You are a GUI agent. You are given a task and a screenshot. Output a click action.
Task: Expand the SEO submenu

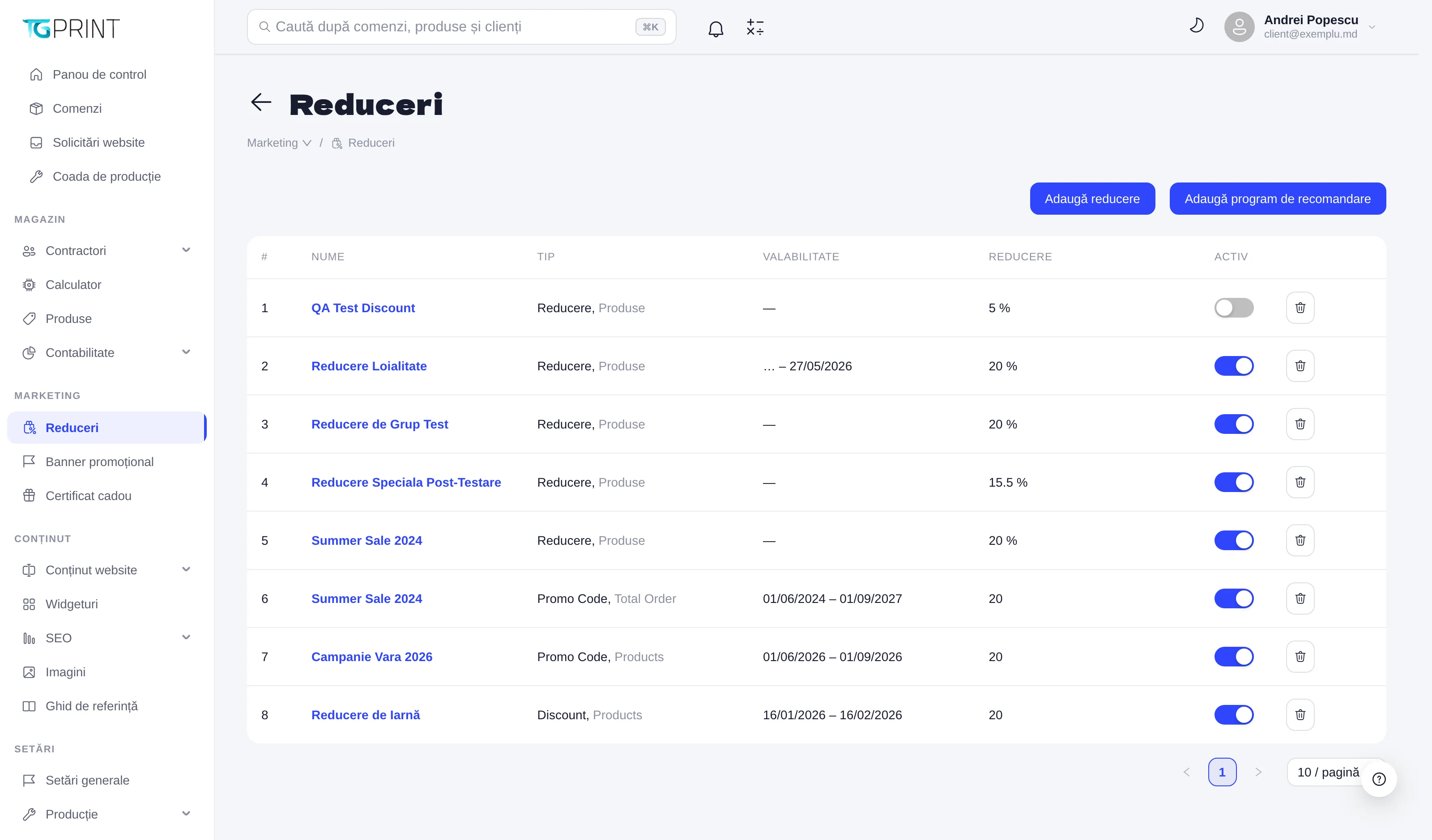click(x=107, y=638)
